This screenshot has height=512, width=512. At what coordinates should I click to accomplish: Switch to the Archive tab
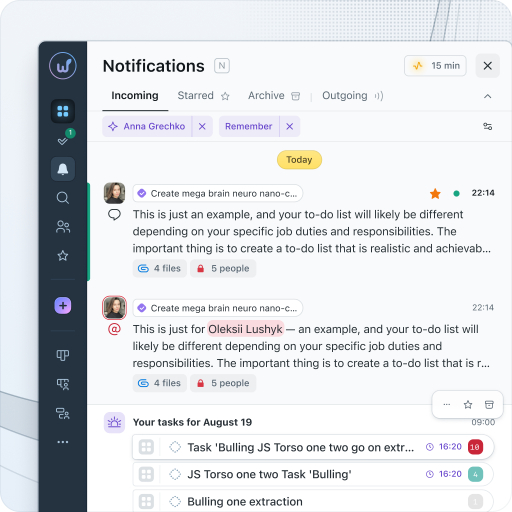274,96
